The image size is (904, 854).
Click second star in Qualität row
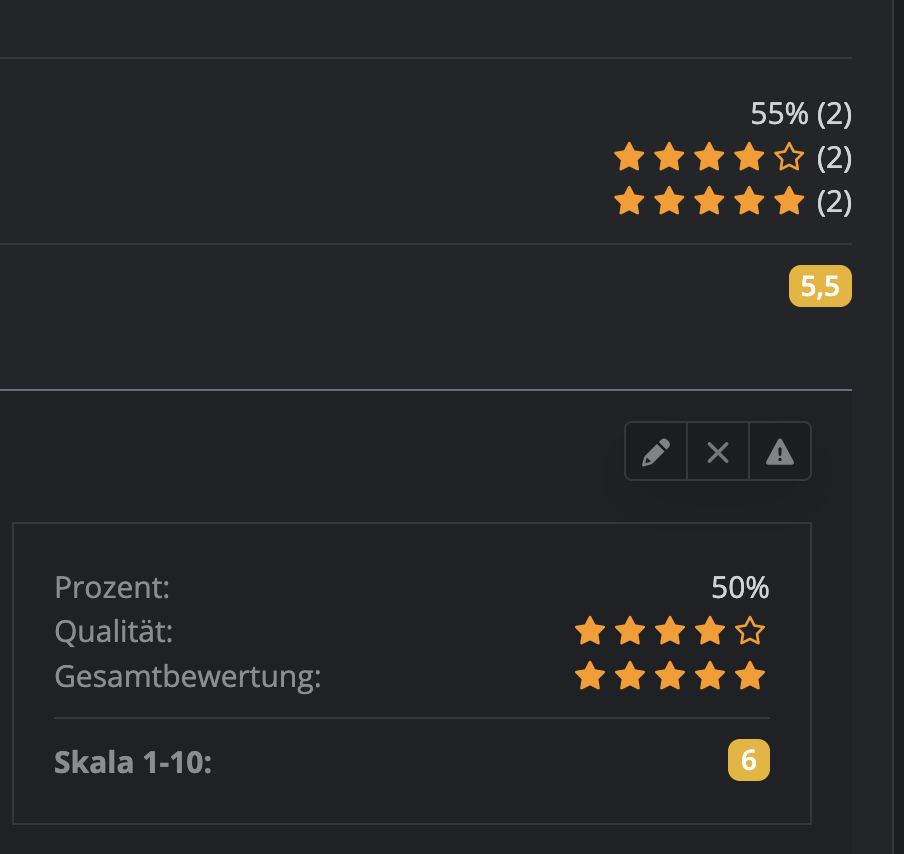coord(630,631)
